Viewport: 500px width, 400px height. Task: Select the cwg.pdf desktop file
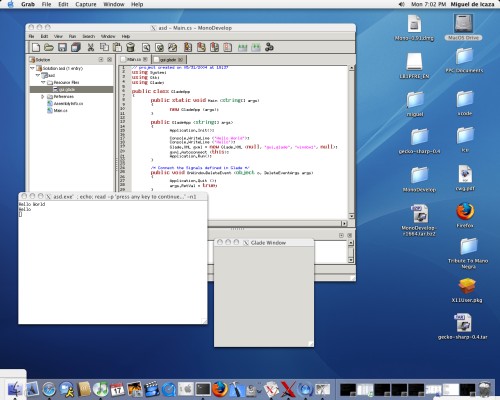click(x=465, y=178)
